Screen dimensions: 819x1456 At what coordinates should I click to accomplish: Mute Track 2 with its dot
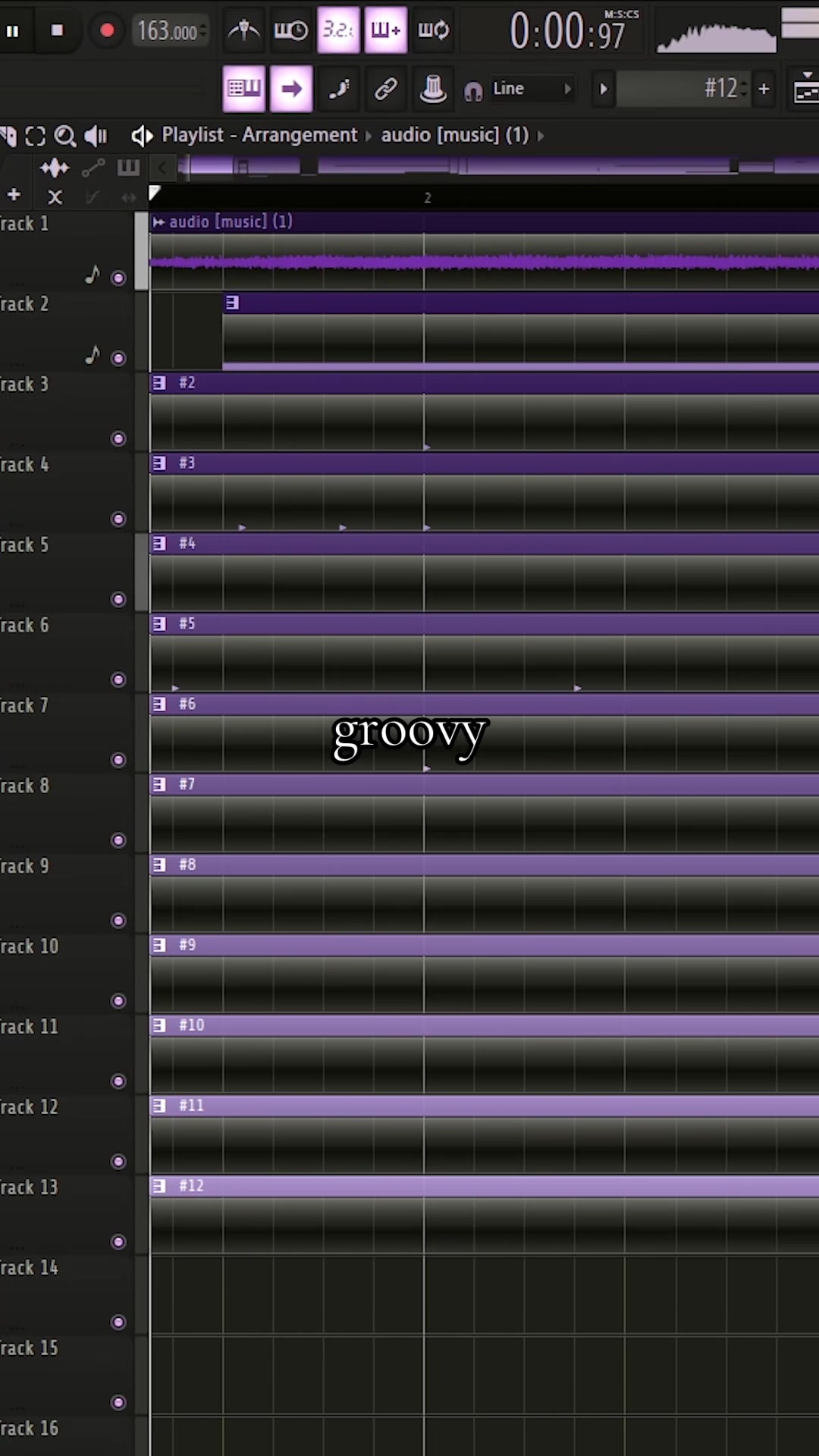click(x=118, y=359)
